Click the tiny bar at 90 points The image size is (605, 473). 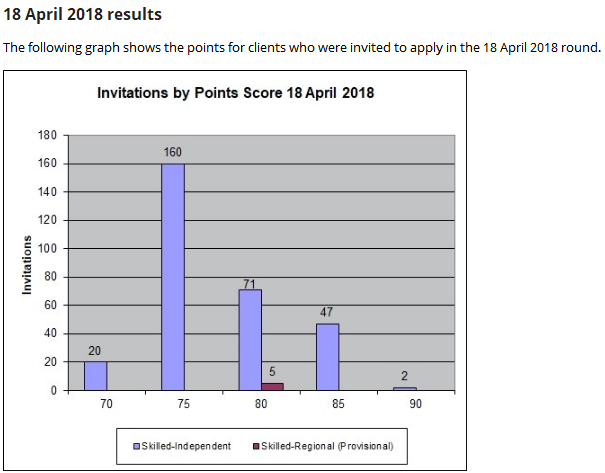pos(405,388)
